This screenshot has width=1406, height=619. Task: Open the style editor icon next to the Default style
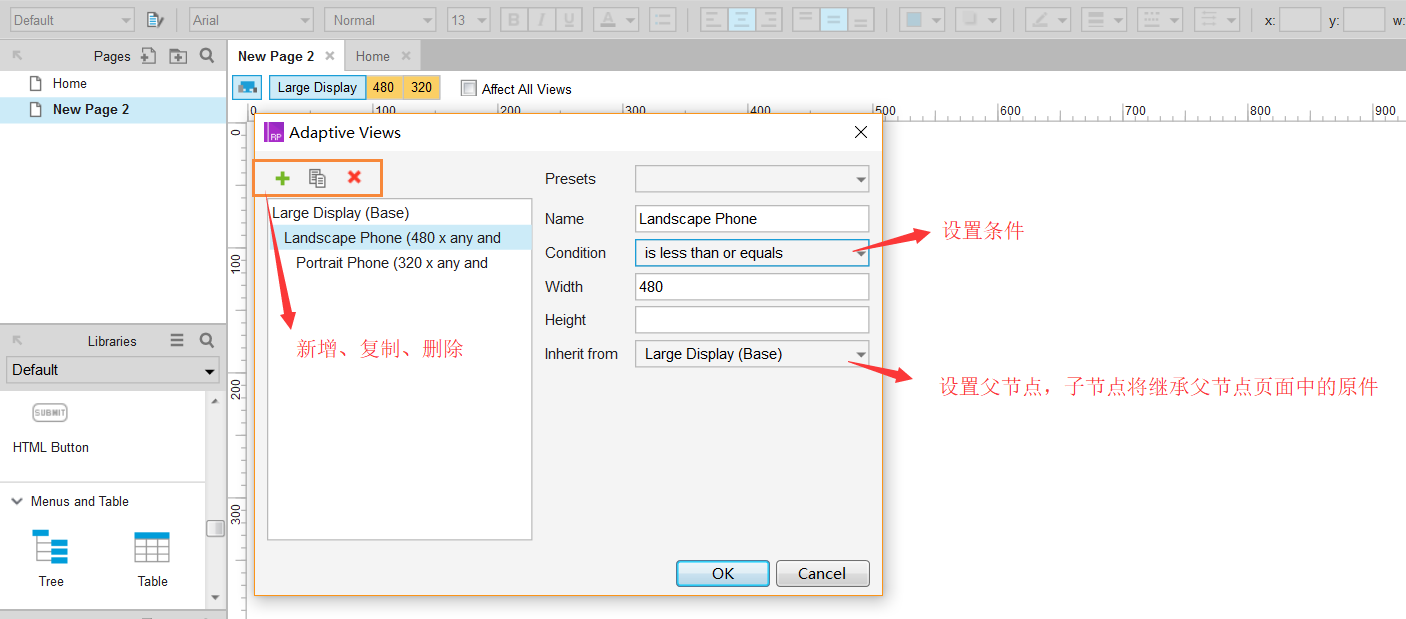point(155,20)
